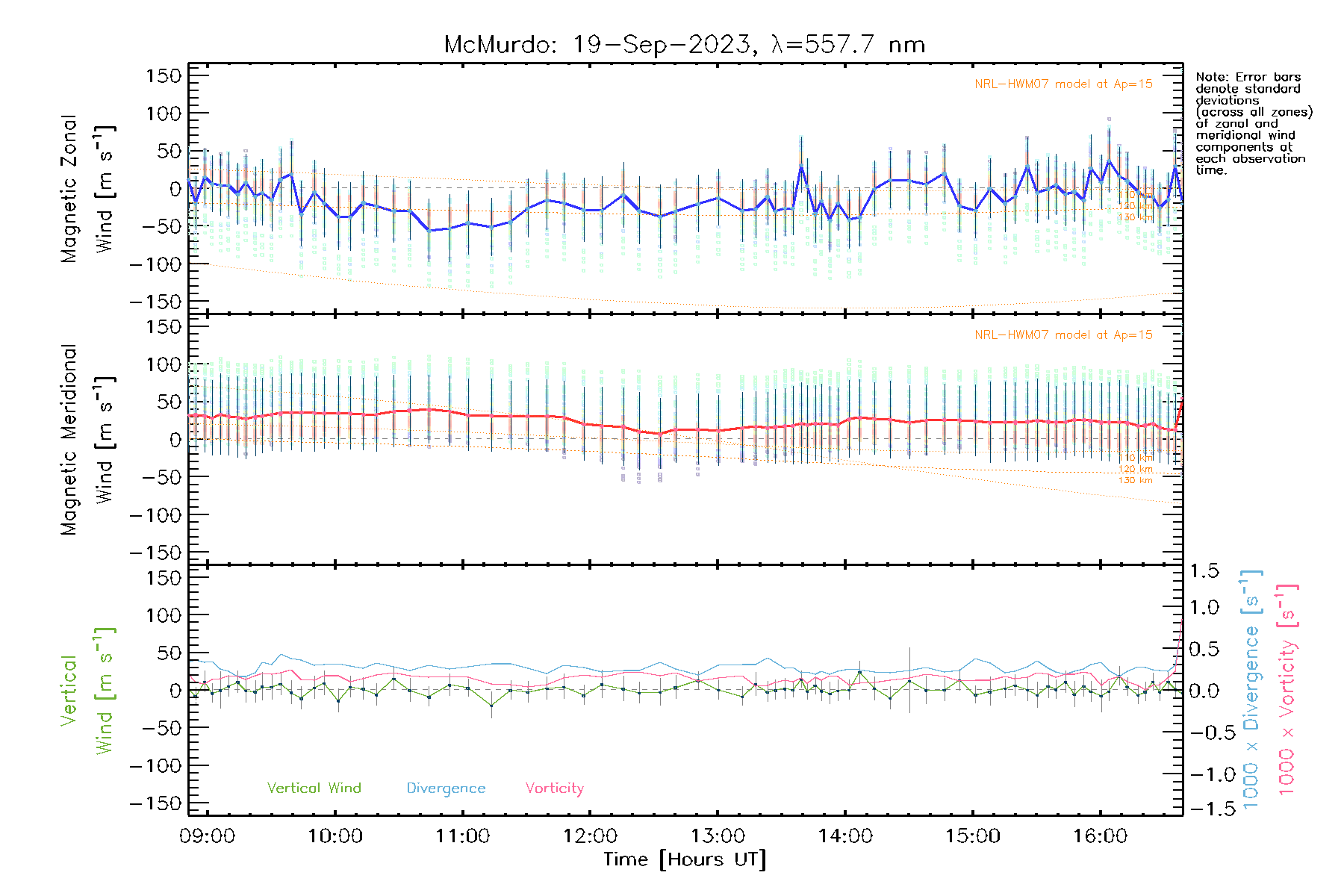Click the 1000 × Divergence right axis label
1344x896 pixels.
click(1252, 690)
